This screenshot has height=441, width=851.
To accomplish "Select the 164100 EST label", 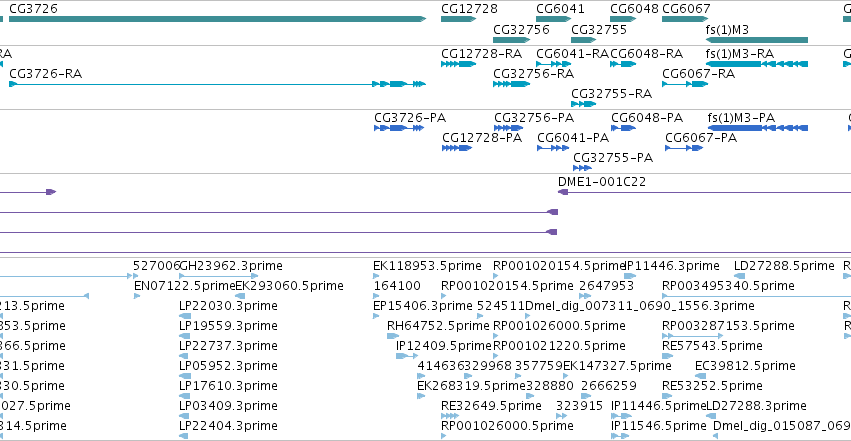I will [x=397, y=286].
